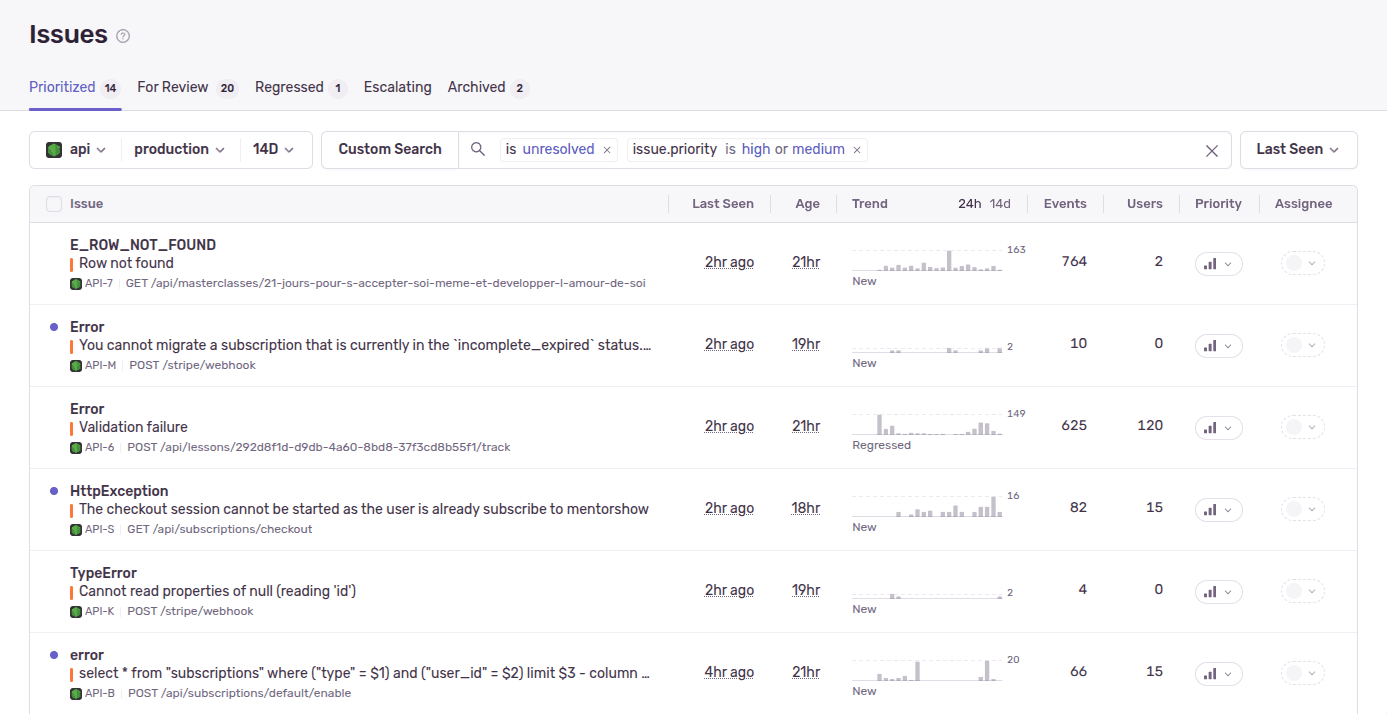Open the Archived tab
1387x714 pixels.
(x=476, y=87)
